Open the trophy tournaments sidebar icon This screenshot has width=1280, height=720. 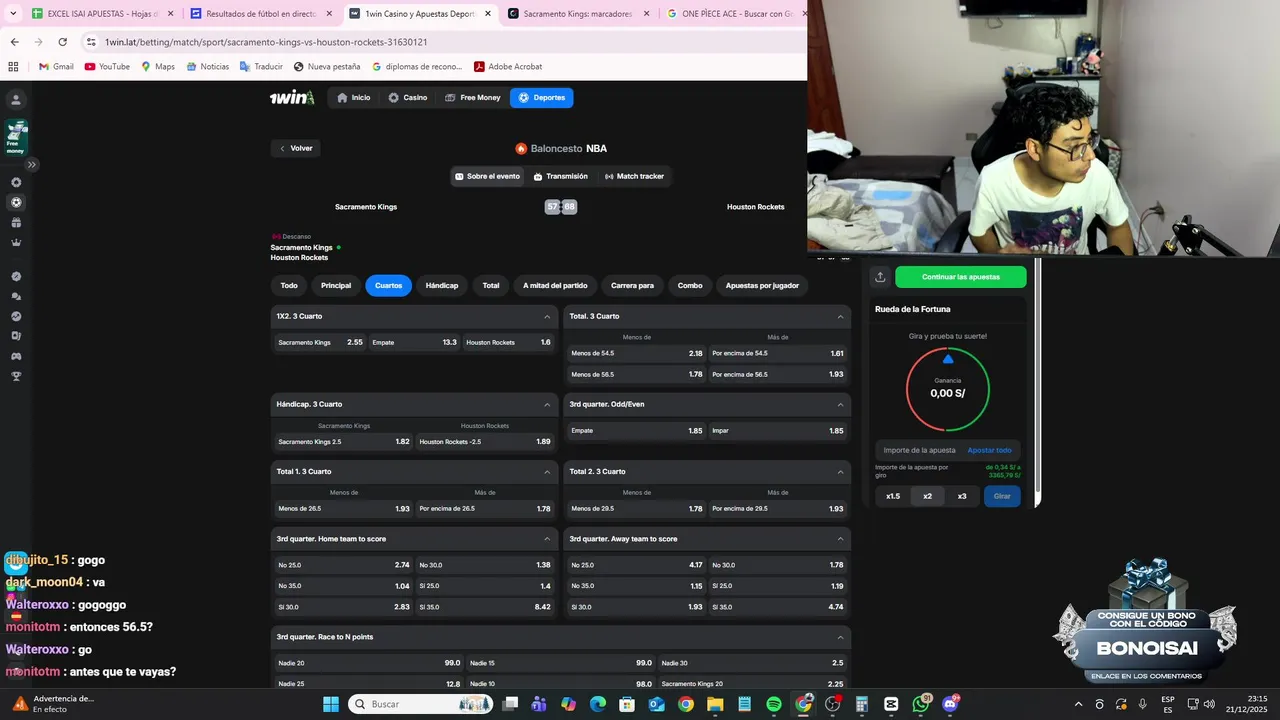click(x=16, y=376)
